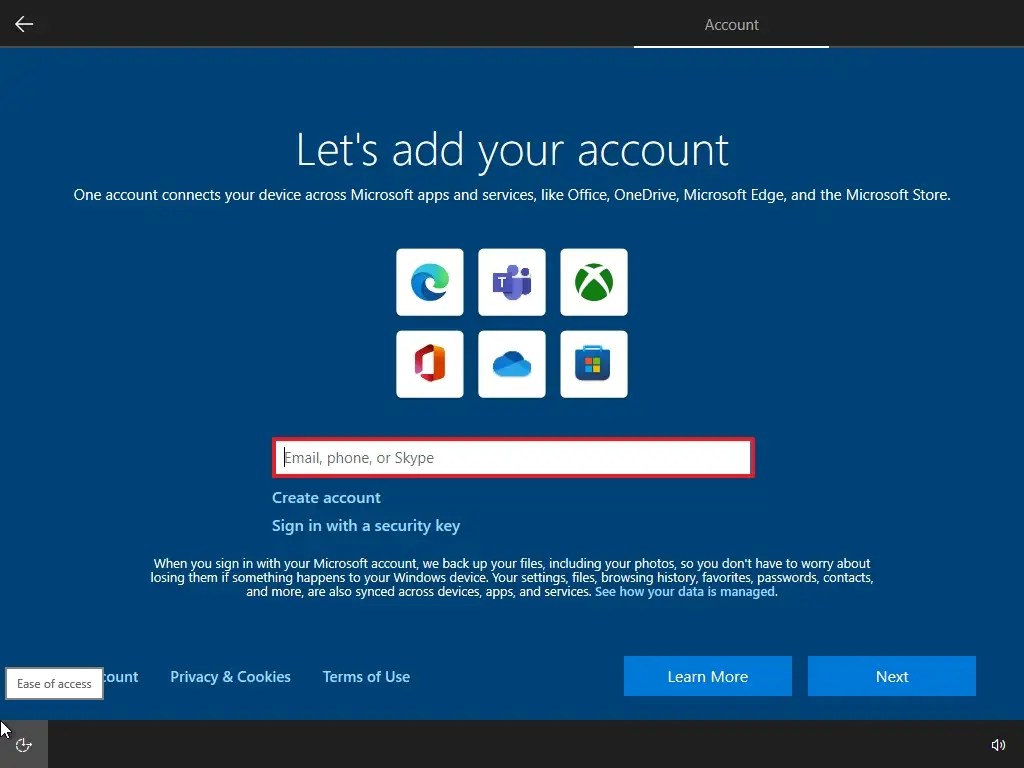Open the narrator icon at bottom left
The image size is (1024, 768).
tap(23, 744)
